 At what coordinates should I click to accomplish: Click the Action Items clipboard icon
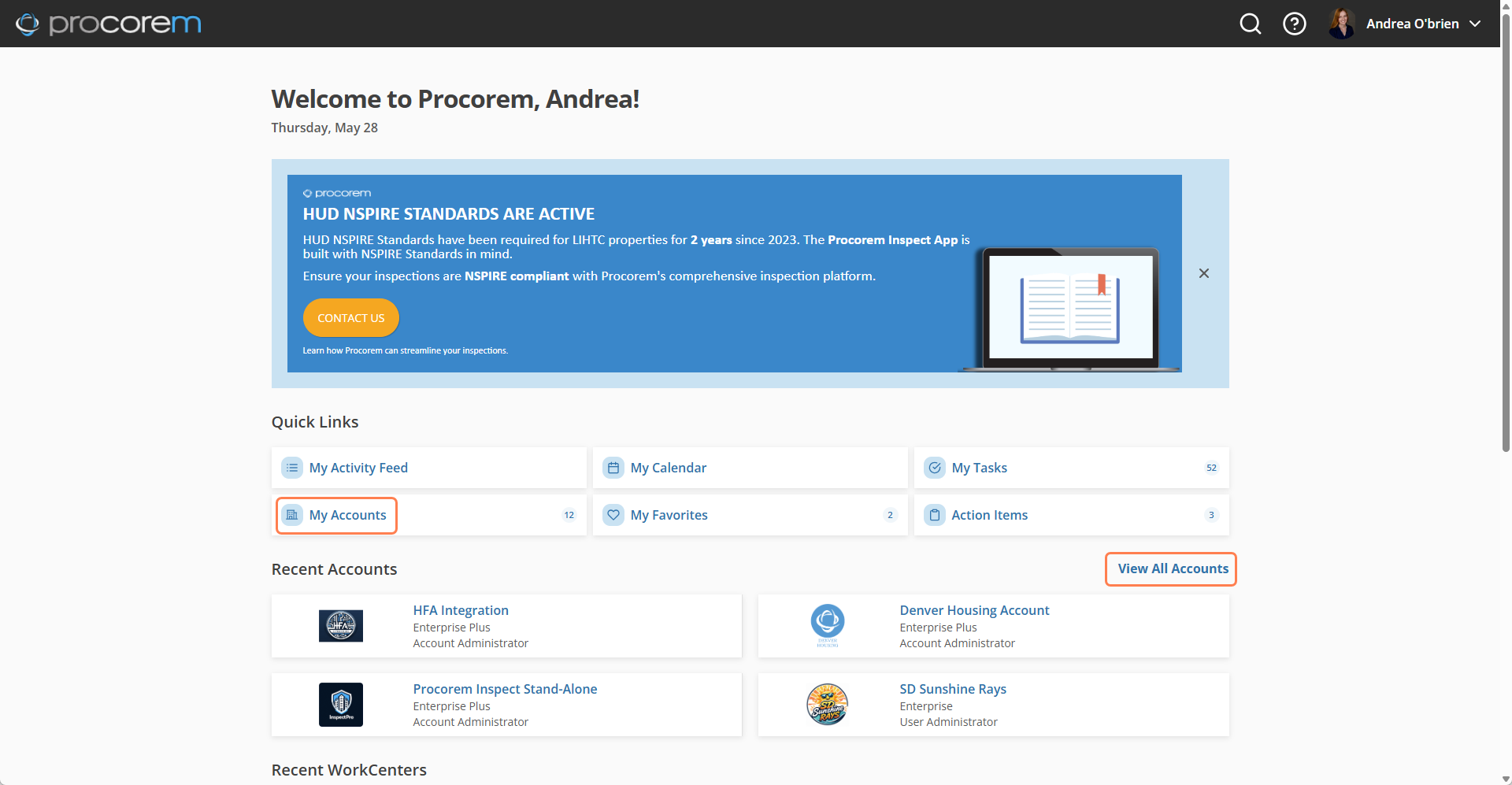click(935, 515)
